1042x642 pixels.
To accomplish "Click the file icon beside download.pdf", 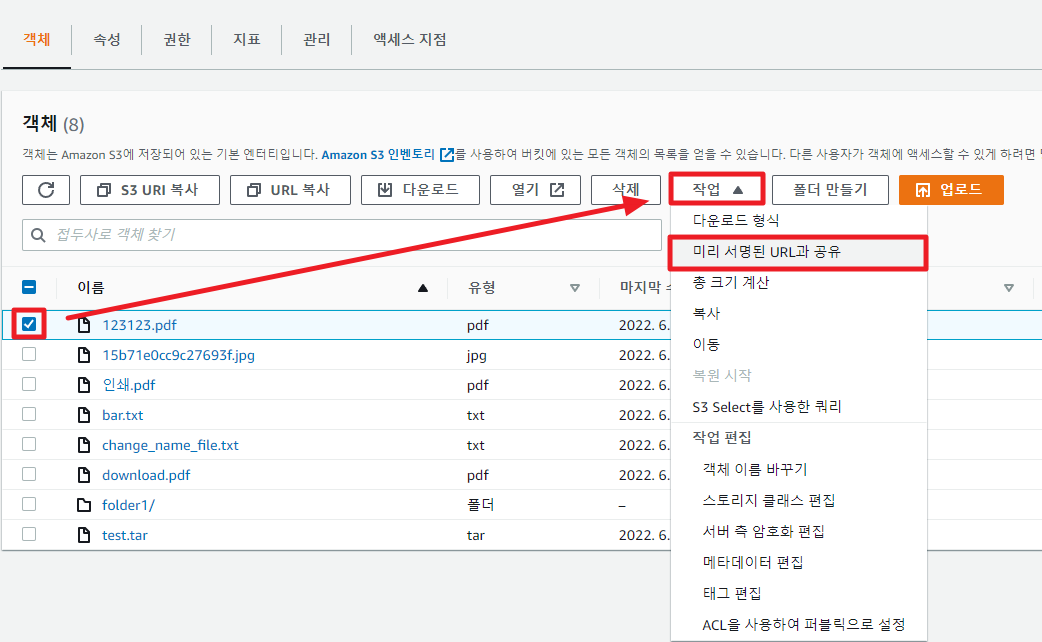I will [84, 475].
